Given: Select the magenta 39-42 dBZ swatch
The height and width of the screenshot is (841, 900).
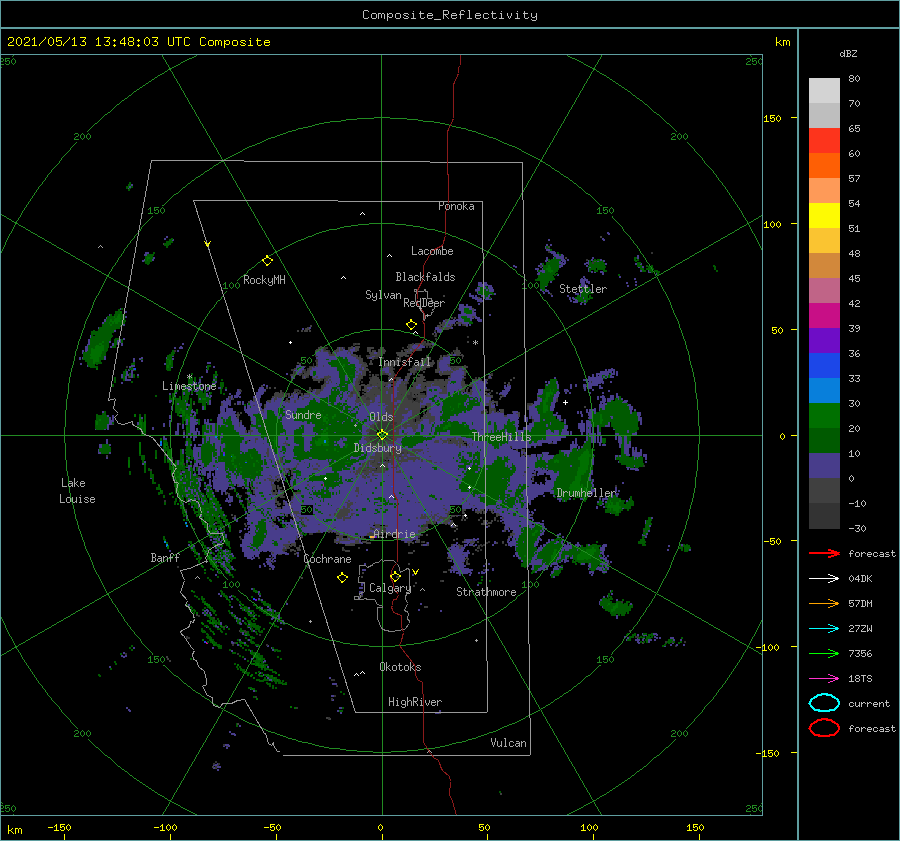Looking at the screenshot, I should pos(824,315).
